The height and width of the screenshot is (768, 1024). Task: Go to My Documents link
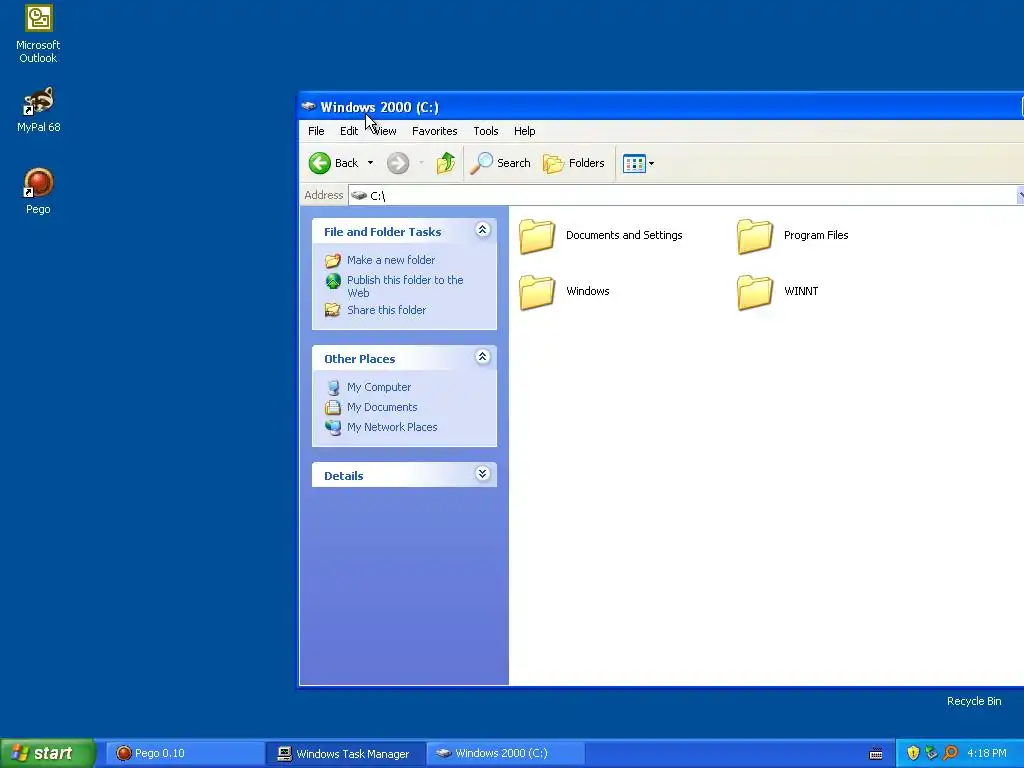pos(382,407)
